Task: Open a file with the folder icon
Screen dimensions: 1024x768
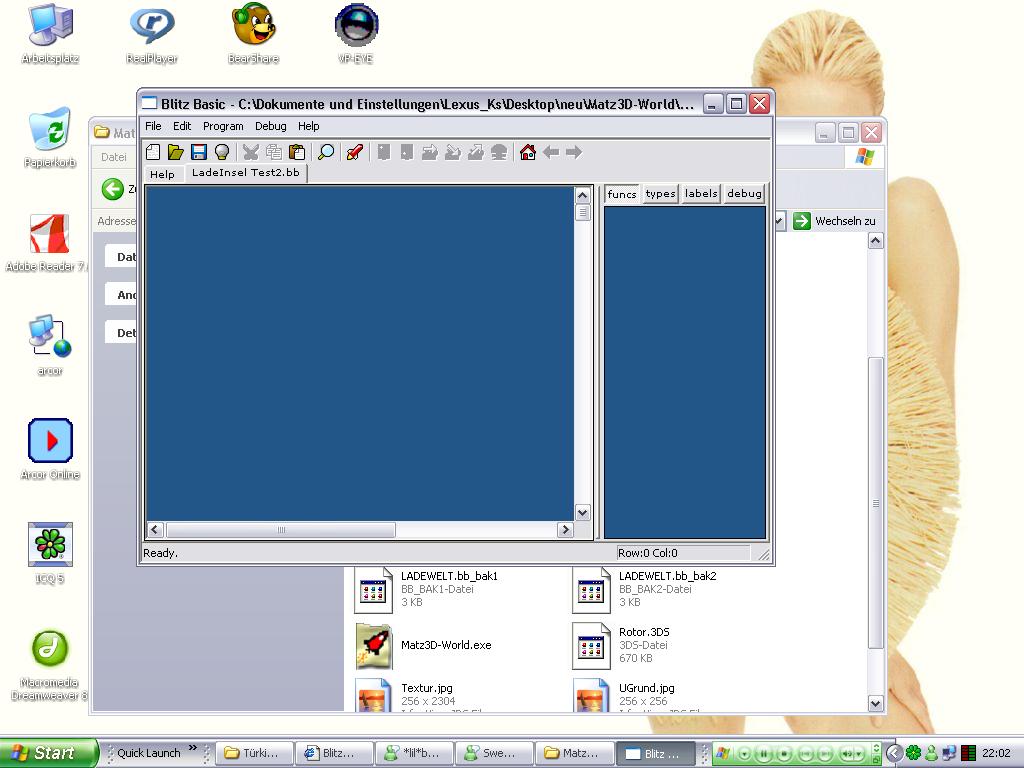Action: [175, 152]
